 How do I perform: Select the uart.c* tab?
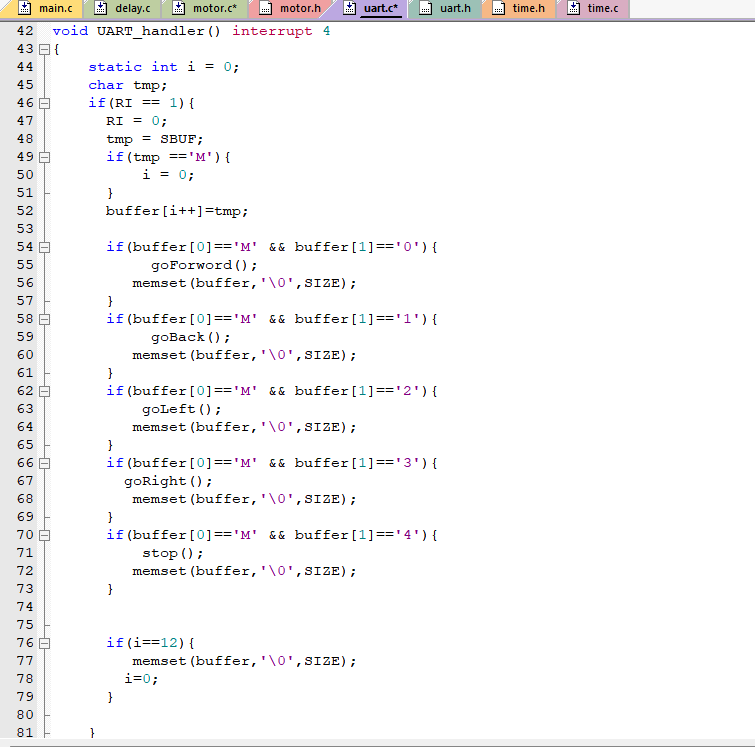(371, 9)
